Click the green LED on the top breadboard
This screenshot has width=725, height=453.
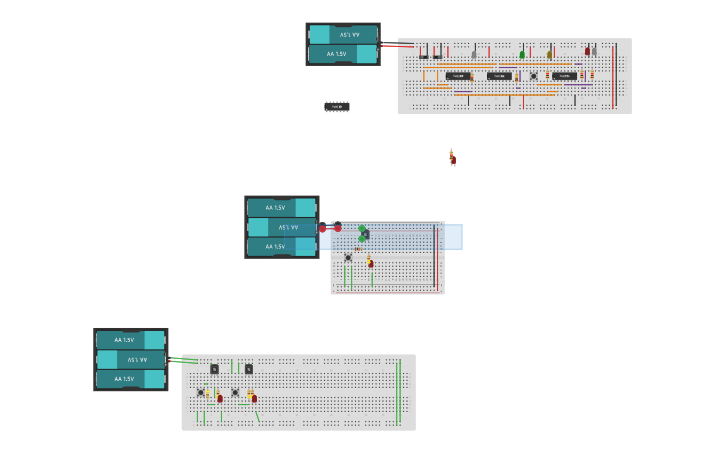(522, 55)
